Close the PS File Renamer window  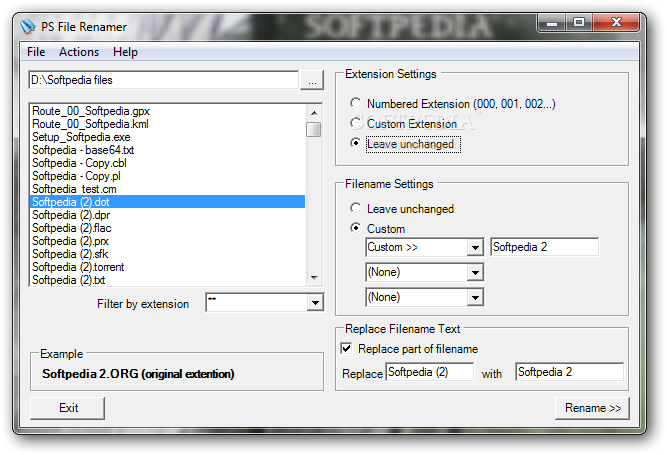(x=616, y=23)
